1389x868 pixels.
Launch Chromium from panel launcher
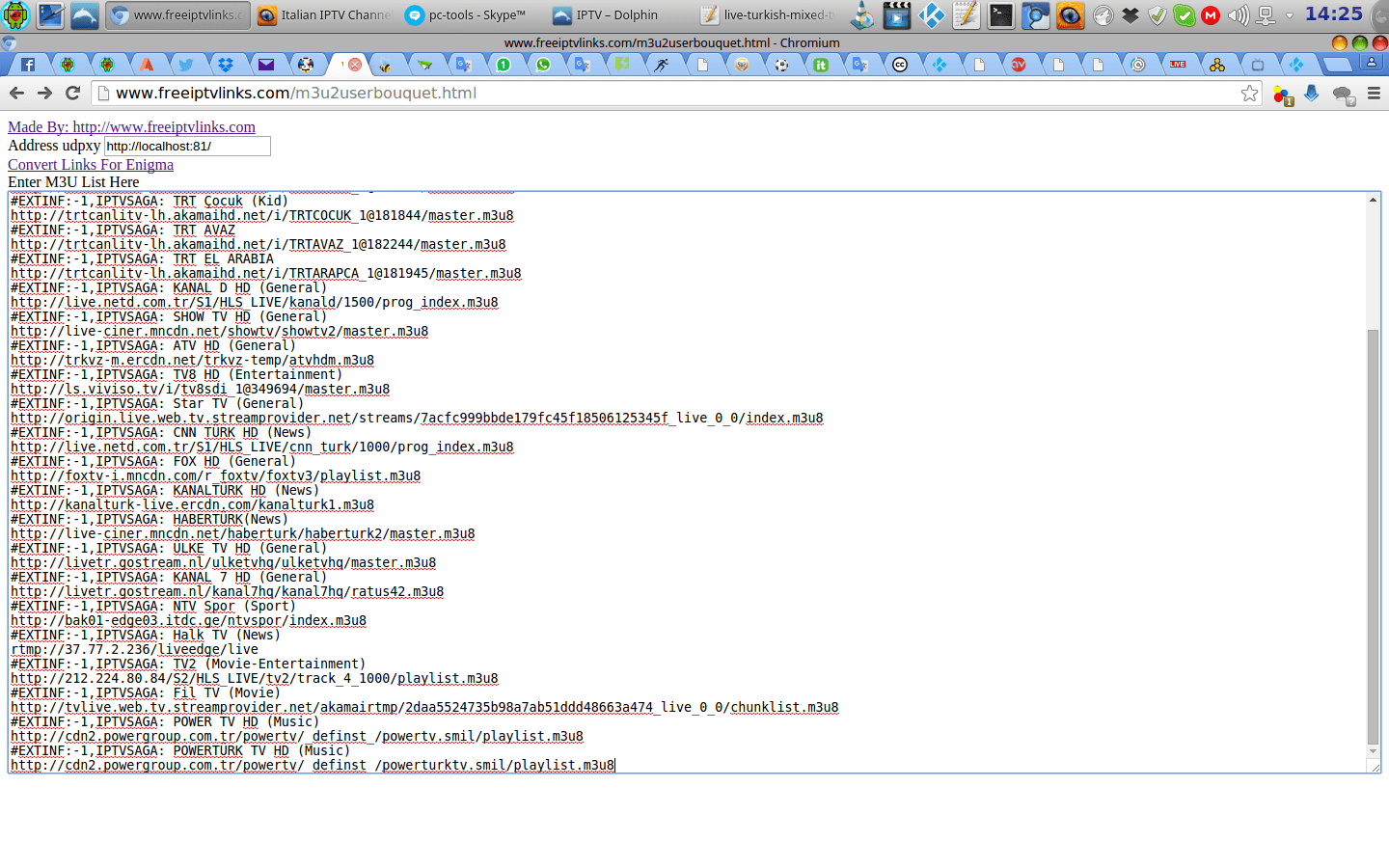coord(1035,14)
